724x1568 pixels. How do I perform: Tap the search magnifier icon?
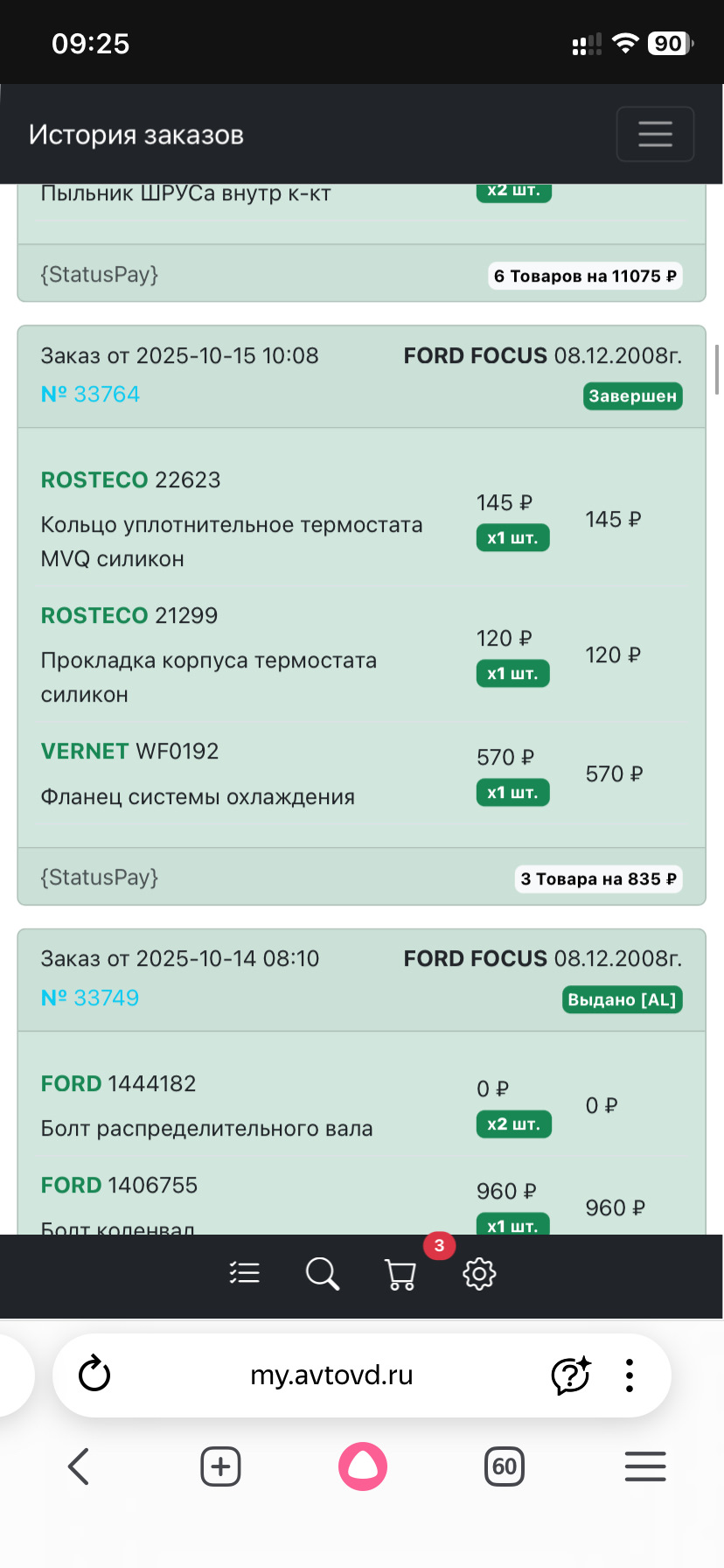[x=322, y=1273]
